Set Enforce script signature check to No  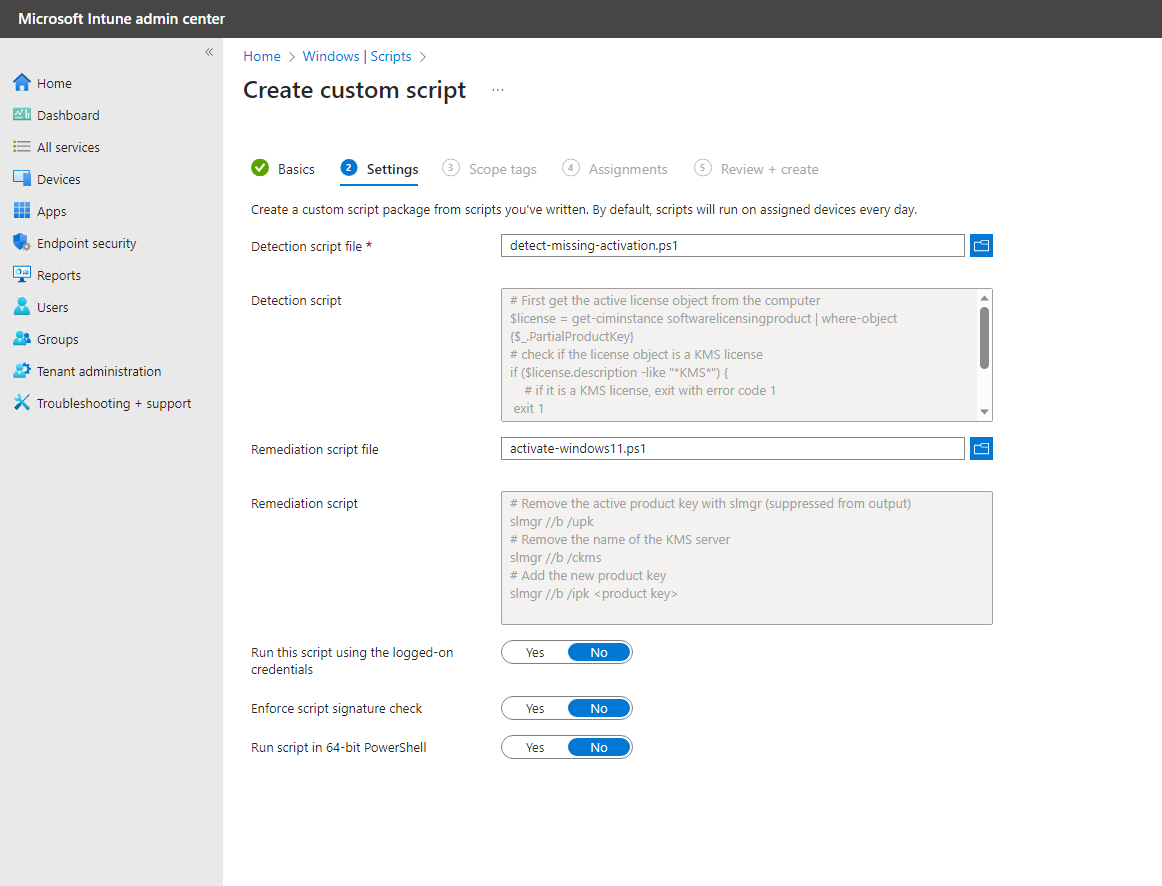point(599,709)
